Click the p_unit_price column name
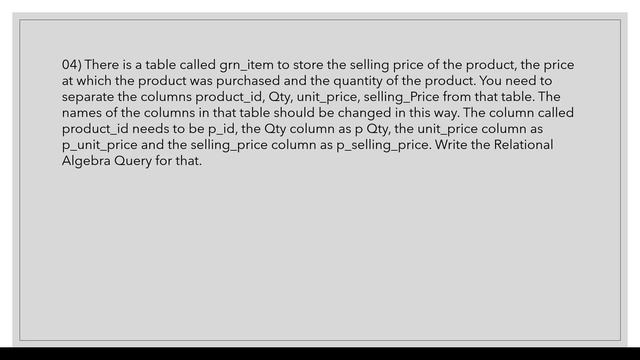 coord(100,145)
